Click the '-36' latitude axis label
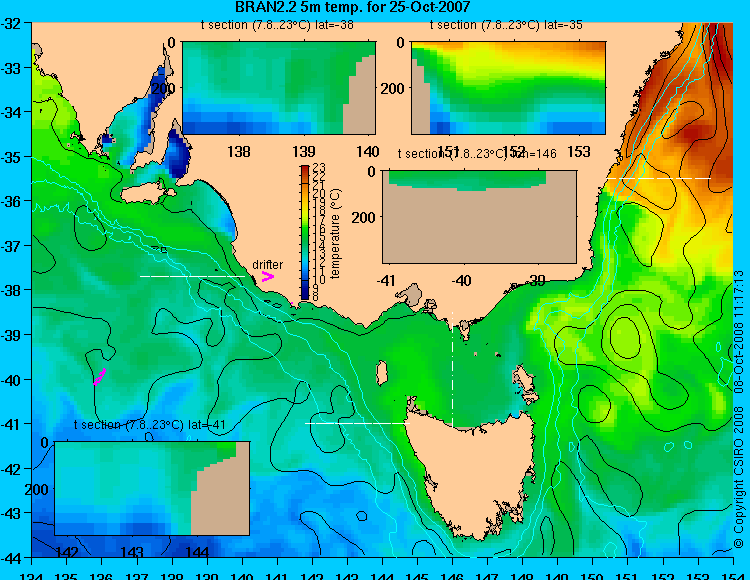The height and width of the screenshot is (580, 750). [11, 201]
